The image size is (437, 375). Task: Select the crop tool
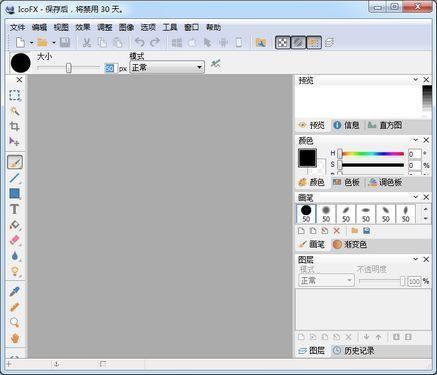coord(14,126)
